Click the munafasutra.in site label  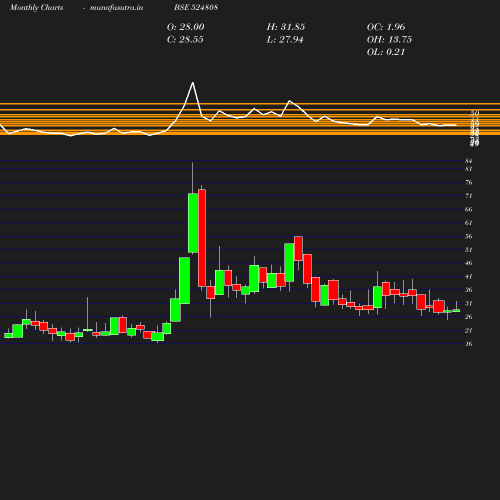point(116,7)
